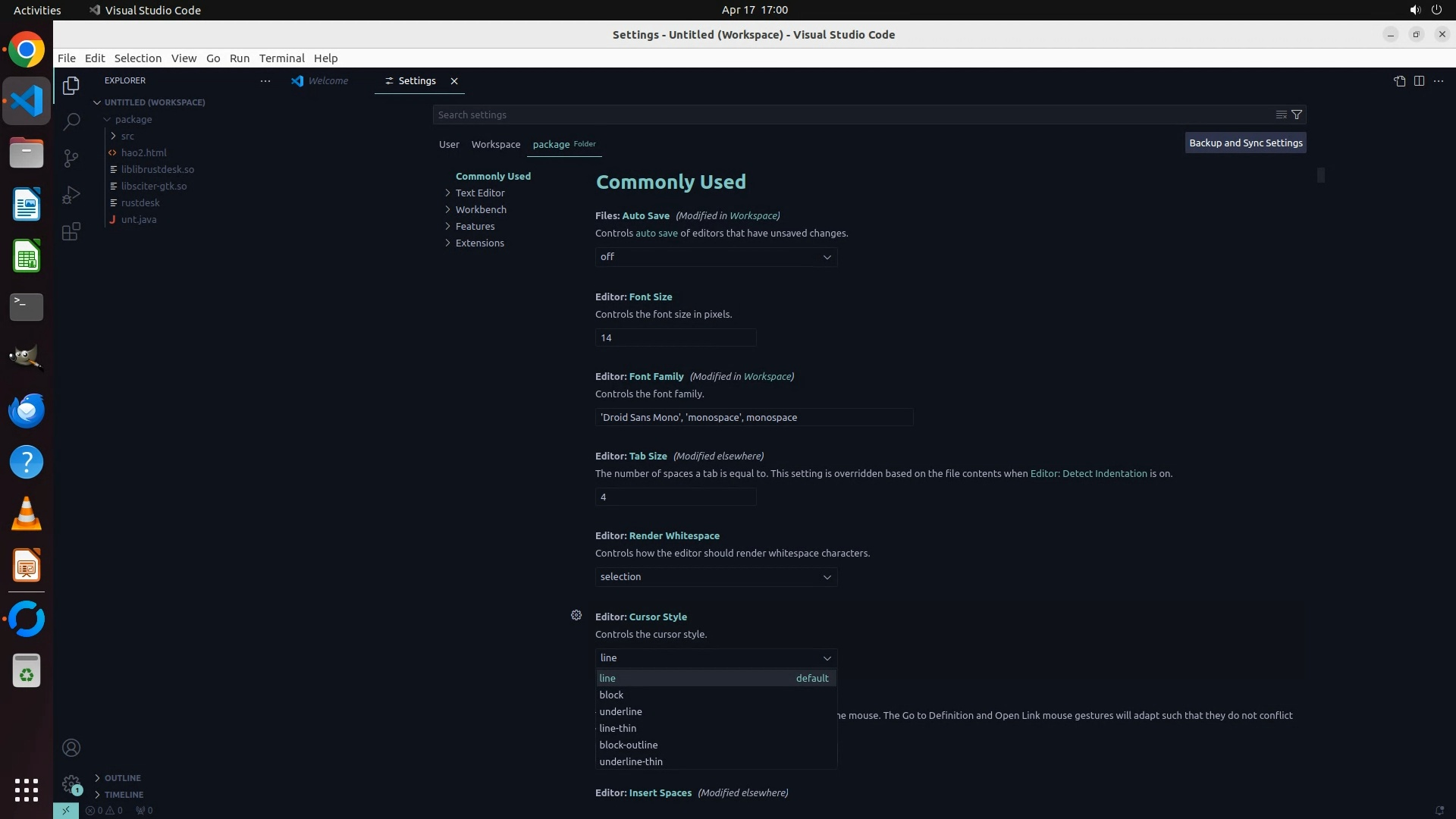Open the Auto Save dropdown
This screenshot has width=1456, height=819.
click(716, 257)
